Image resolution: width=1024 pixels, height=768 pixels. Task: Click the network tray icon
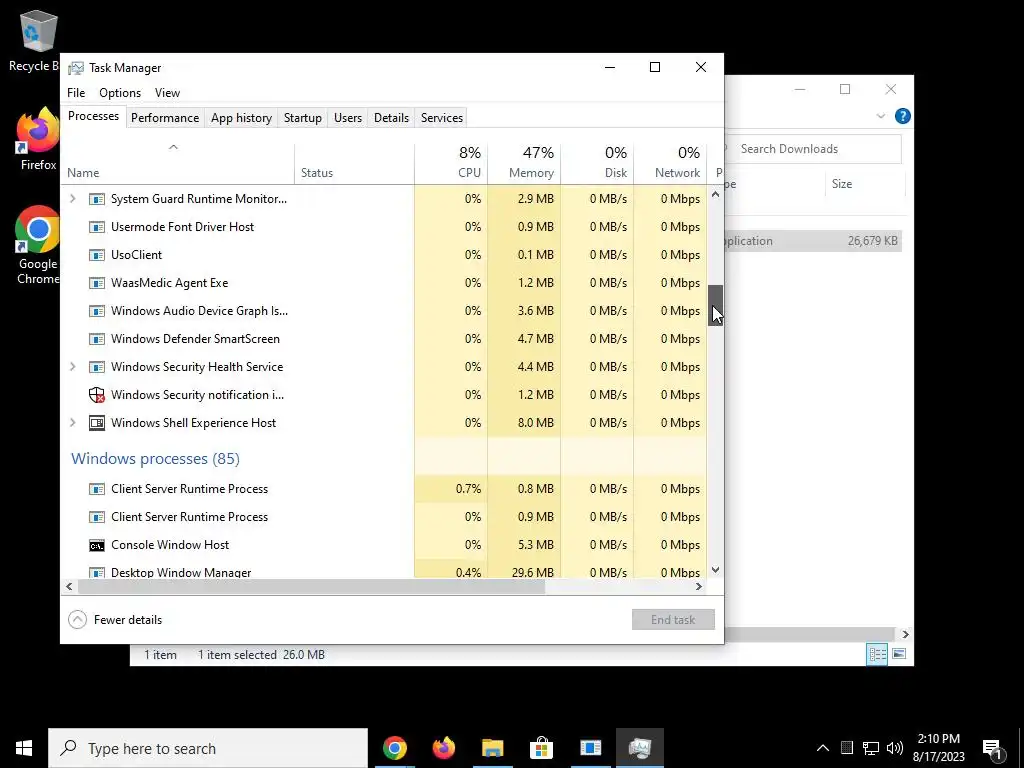point(871,748)
